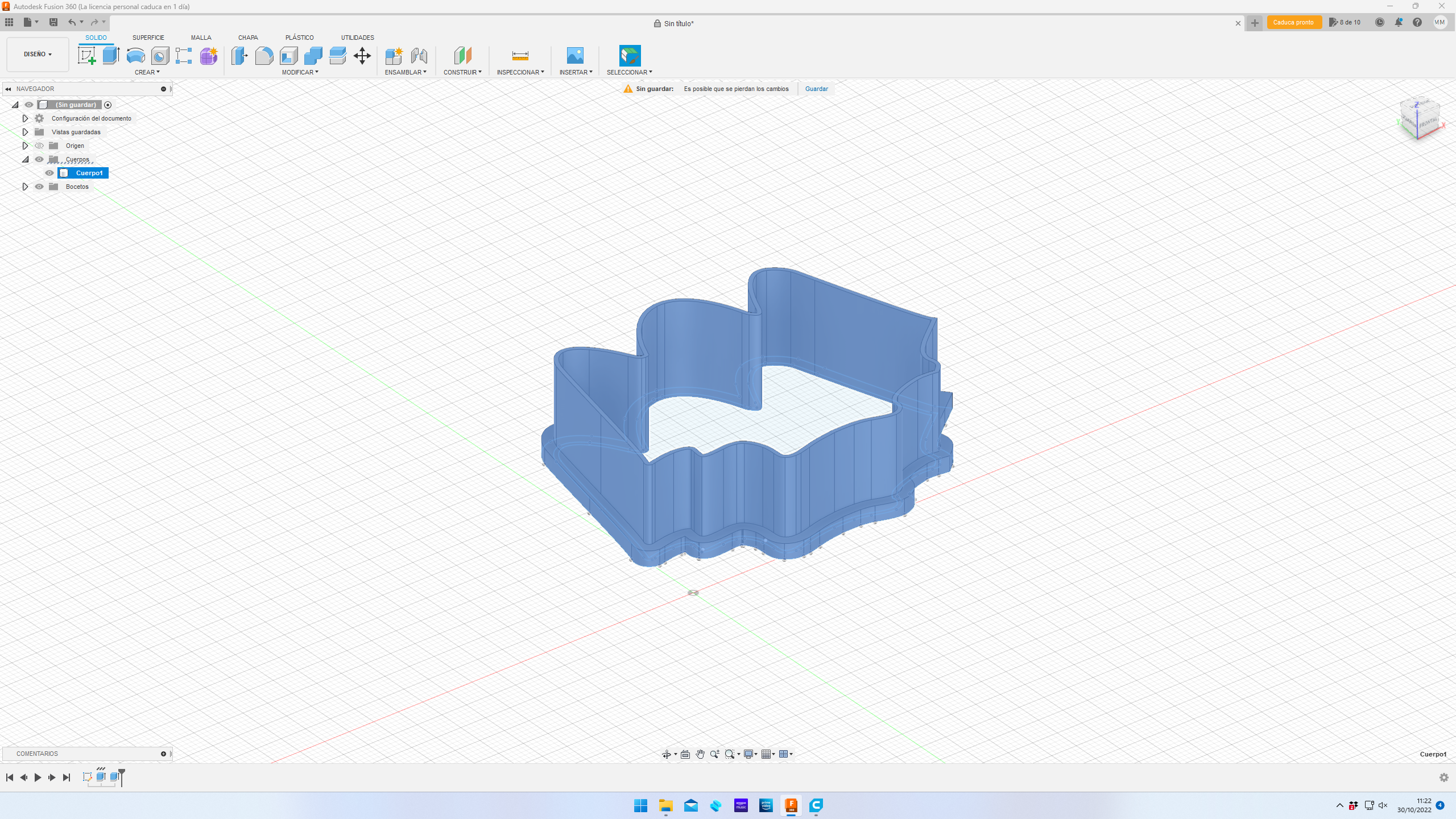Activate the Fillet tool icon

[264, 56]
